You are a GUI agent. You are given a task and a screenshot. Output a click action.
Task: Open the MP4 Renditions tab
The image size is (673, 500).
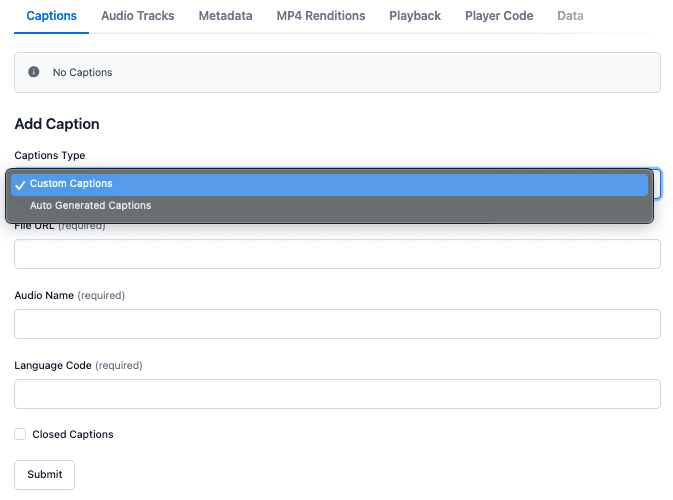tap(320, 16)
